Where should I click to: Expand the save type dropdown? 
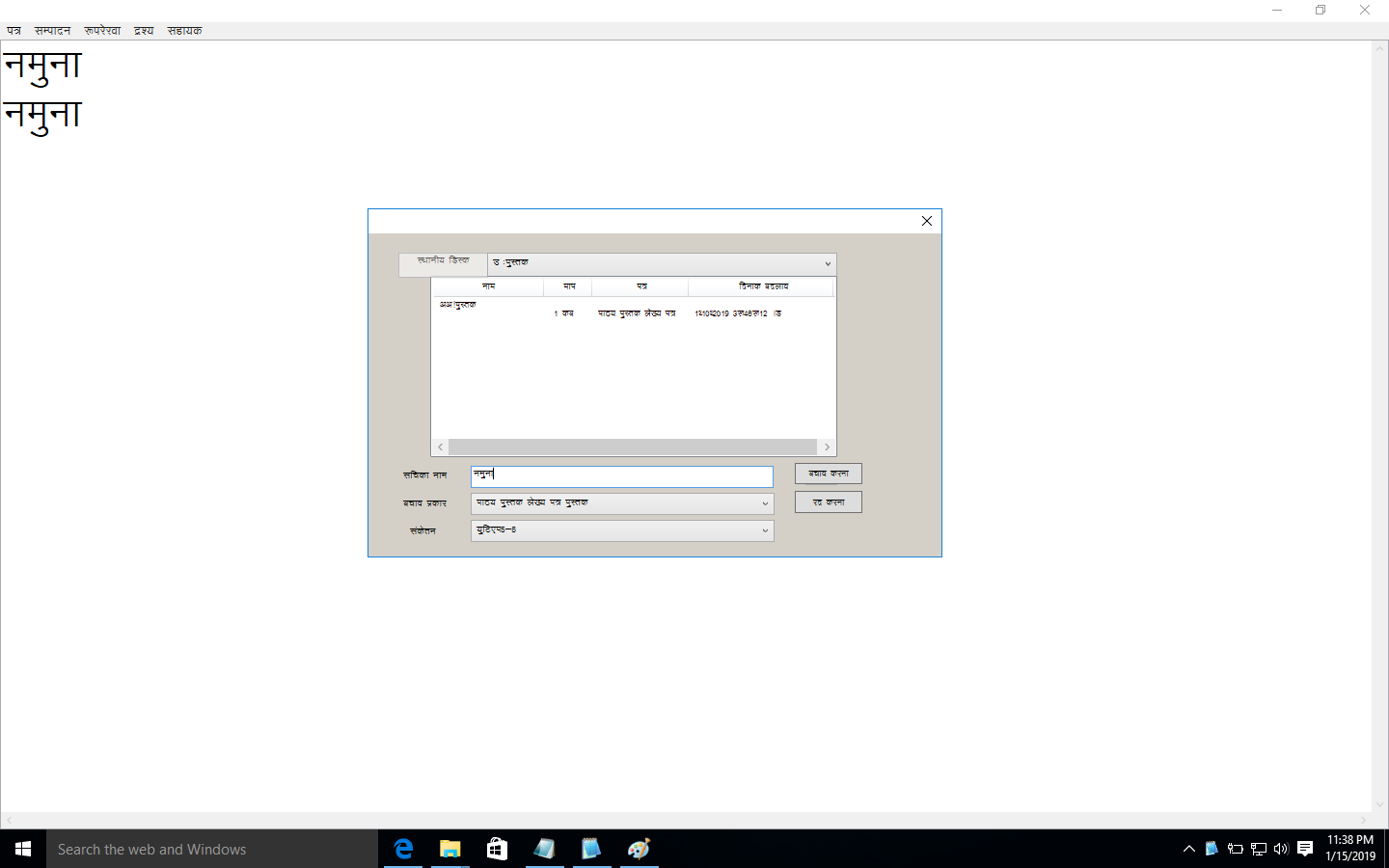765,503
